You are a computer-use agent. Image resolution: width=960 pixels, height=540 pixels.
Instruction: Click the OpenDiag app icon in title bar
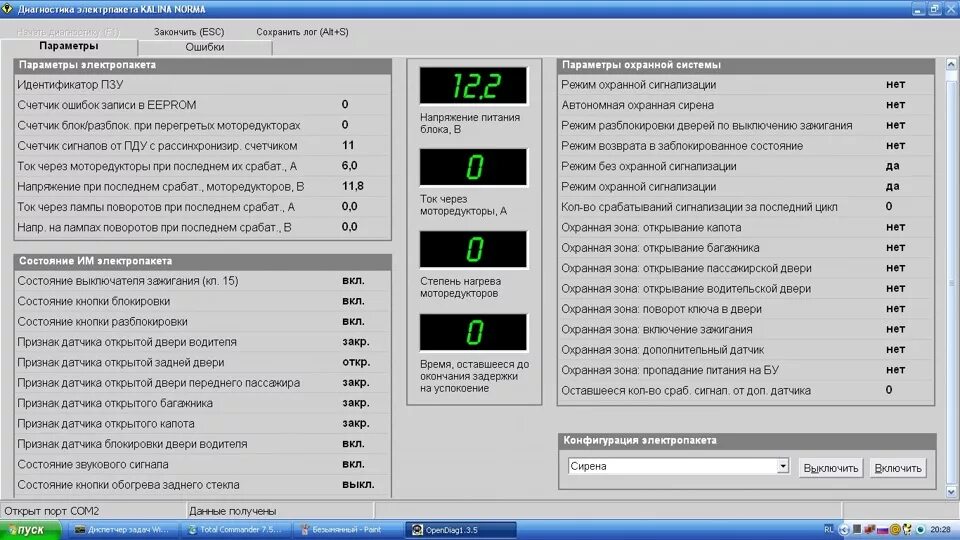7,9
